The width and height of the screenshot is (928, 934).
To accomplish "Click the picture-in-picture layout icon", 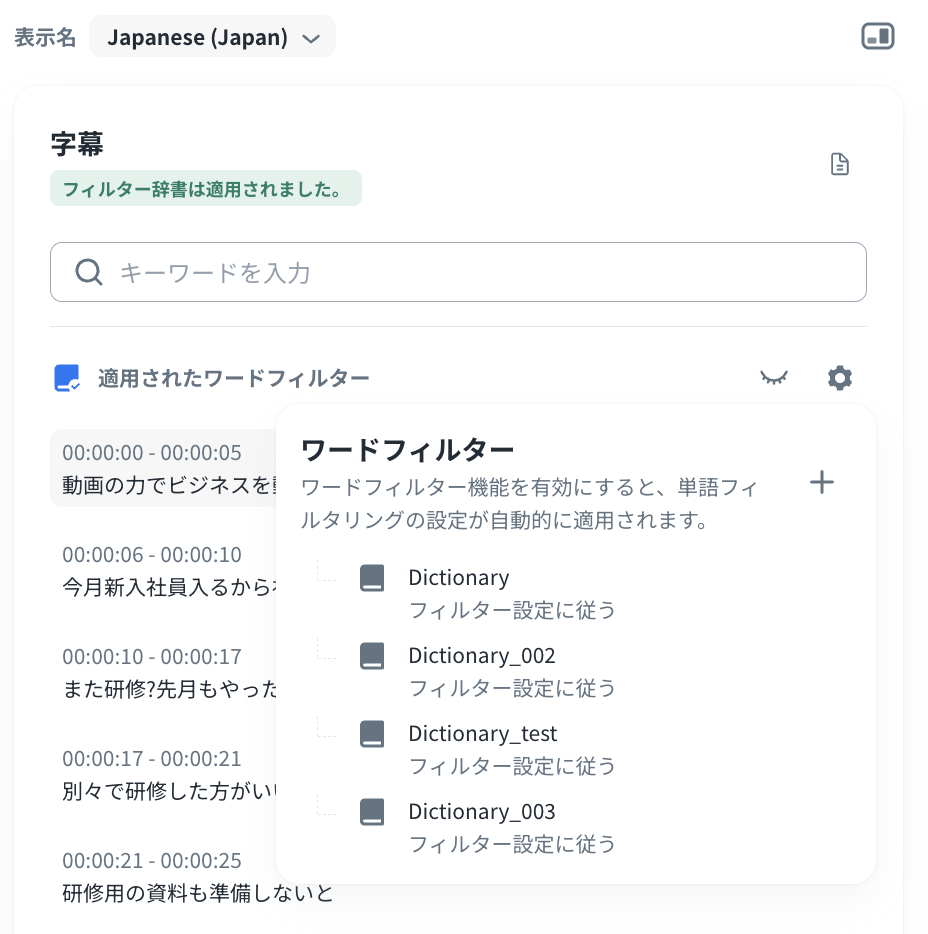I will click(x=877, y=37).
